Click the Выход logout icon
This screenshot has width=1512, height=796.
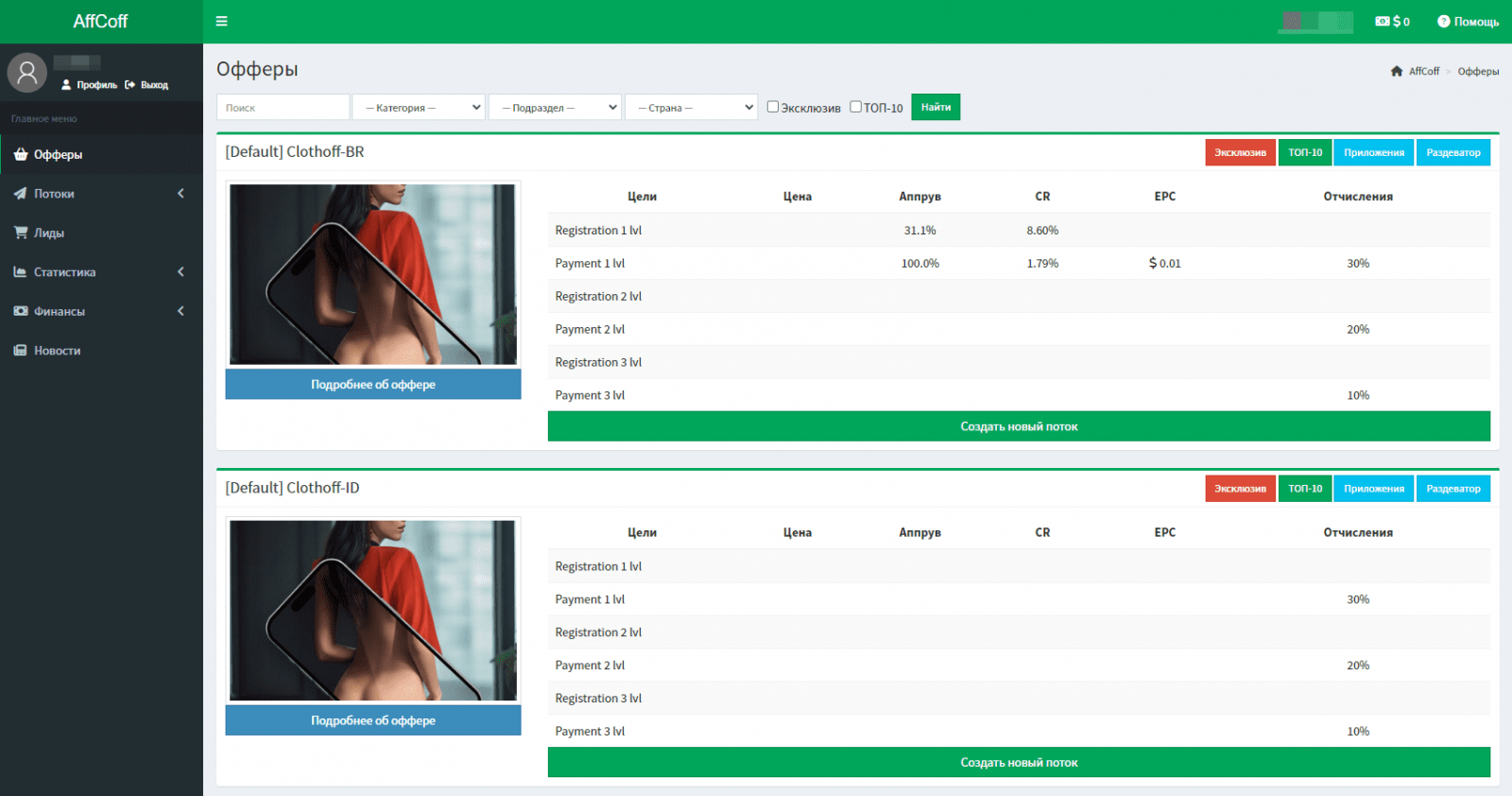[x=129, y=85]
